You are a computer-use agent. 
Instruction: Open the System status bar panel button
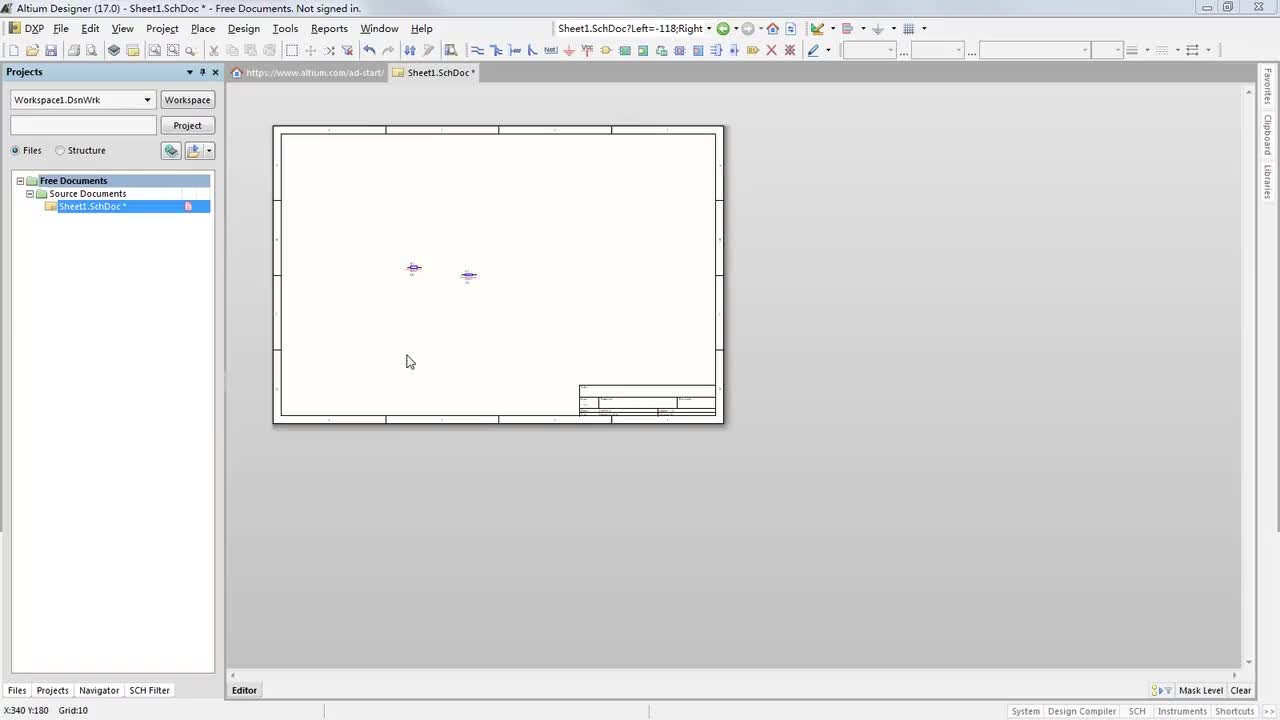click(1025, 711)
